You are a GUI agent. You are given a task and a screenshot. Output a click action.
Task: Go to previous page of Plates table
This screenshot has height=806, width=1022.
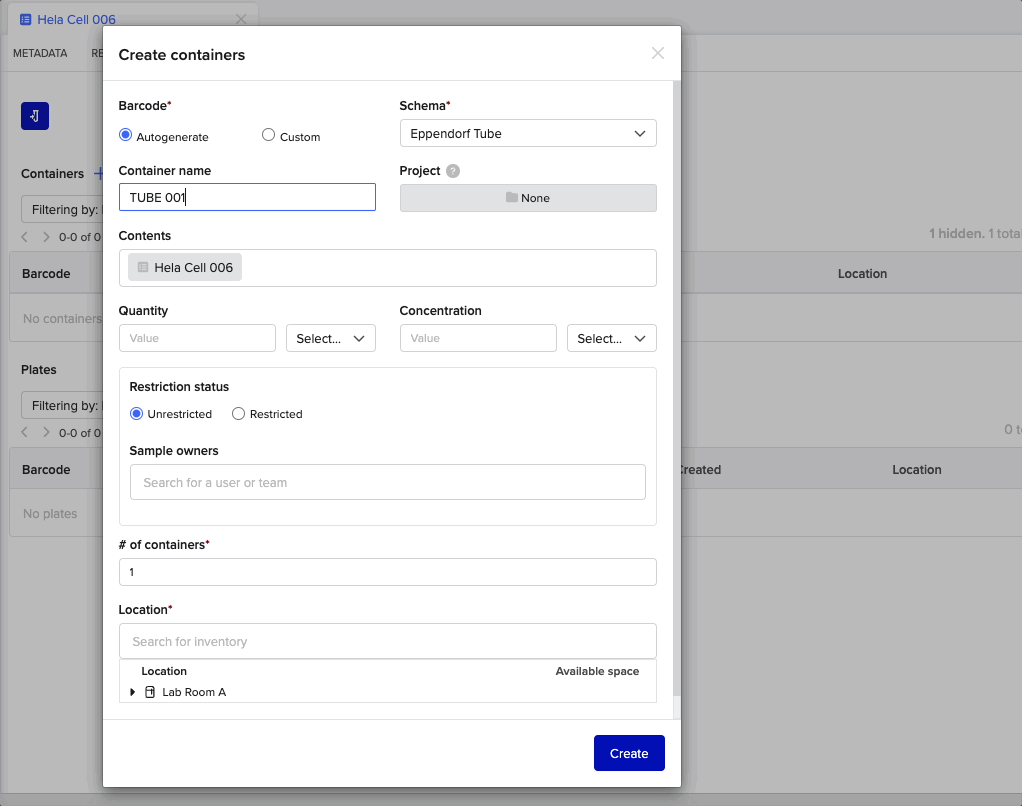[x=25, y=433]
